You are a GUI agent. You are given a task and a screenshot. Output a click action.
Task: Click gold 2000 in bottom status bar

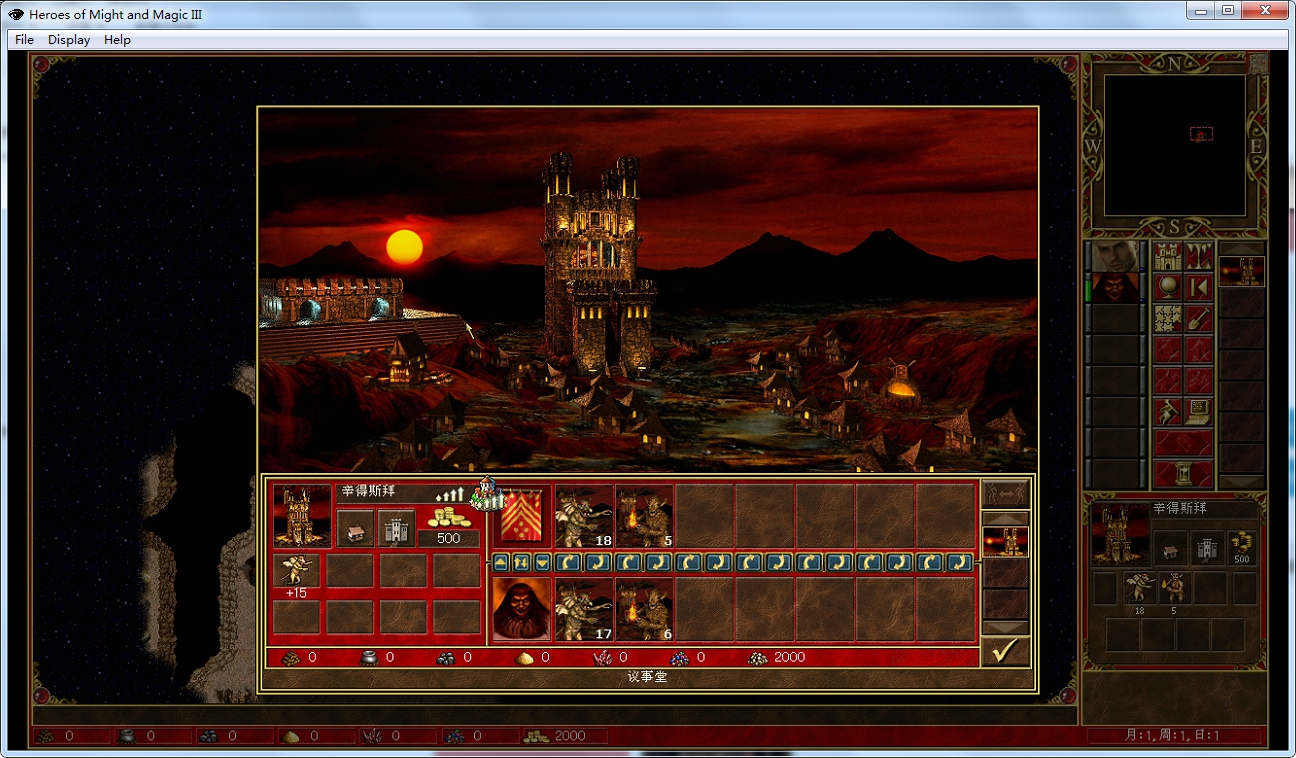[569, 736]
